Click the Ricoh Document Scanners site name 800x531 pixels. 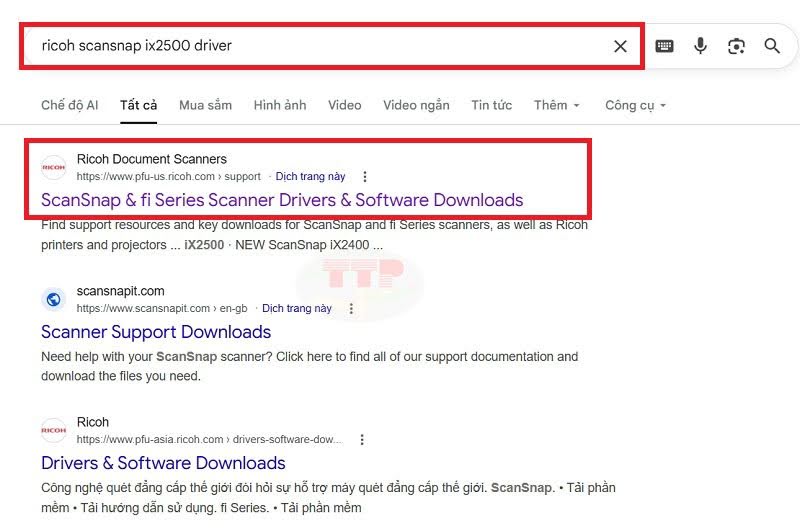152,159
